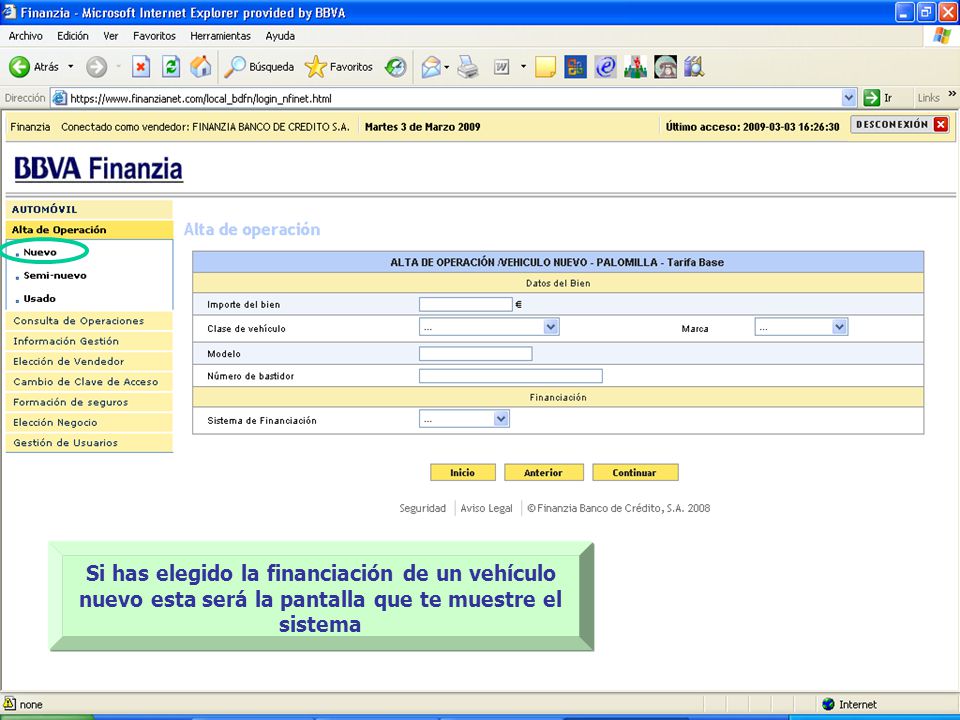This screenshot has height=720, width=960.
Task: Open Elección de Vendedor in the sidebar
Action: 89,361
